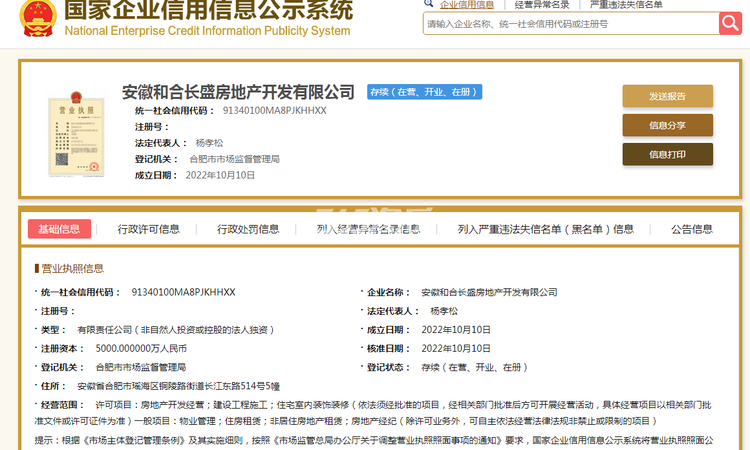This screenshot has width=750, height=450.
Task: Click the company title 安徽和合长盛房地产开发有限公司
Action: [238, 92]
